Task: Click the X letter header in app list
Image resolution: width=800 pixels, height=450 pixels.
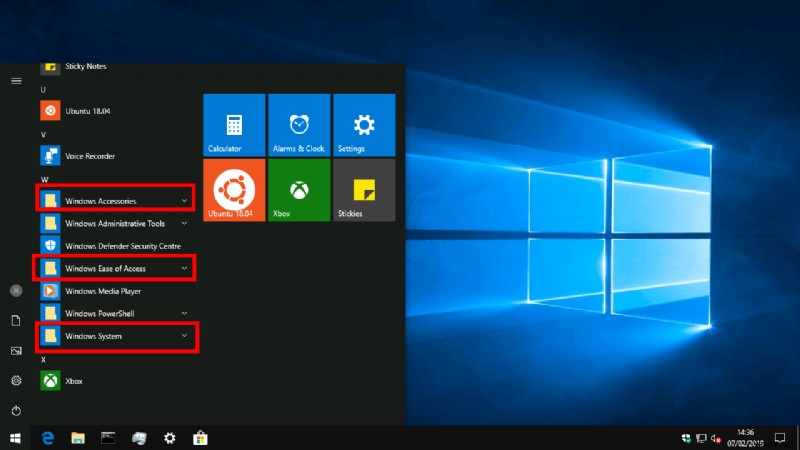Action: (43, 360)
